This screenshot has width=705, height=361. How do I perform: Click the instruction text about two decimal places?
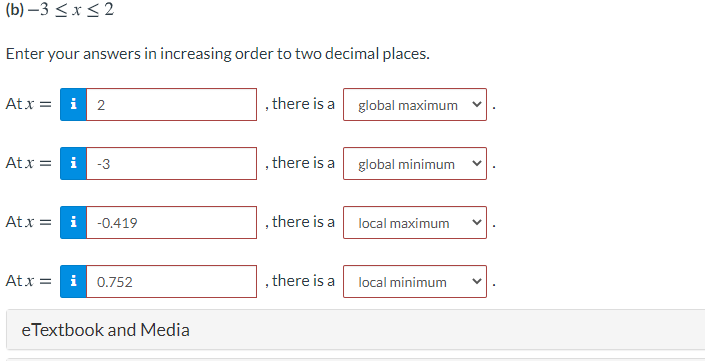[218, 54]
